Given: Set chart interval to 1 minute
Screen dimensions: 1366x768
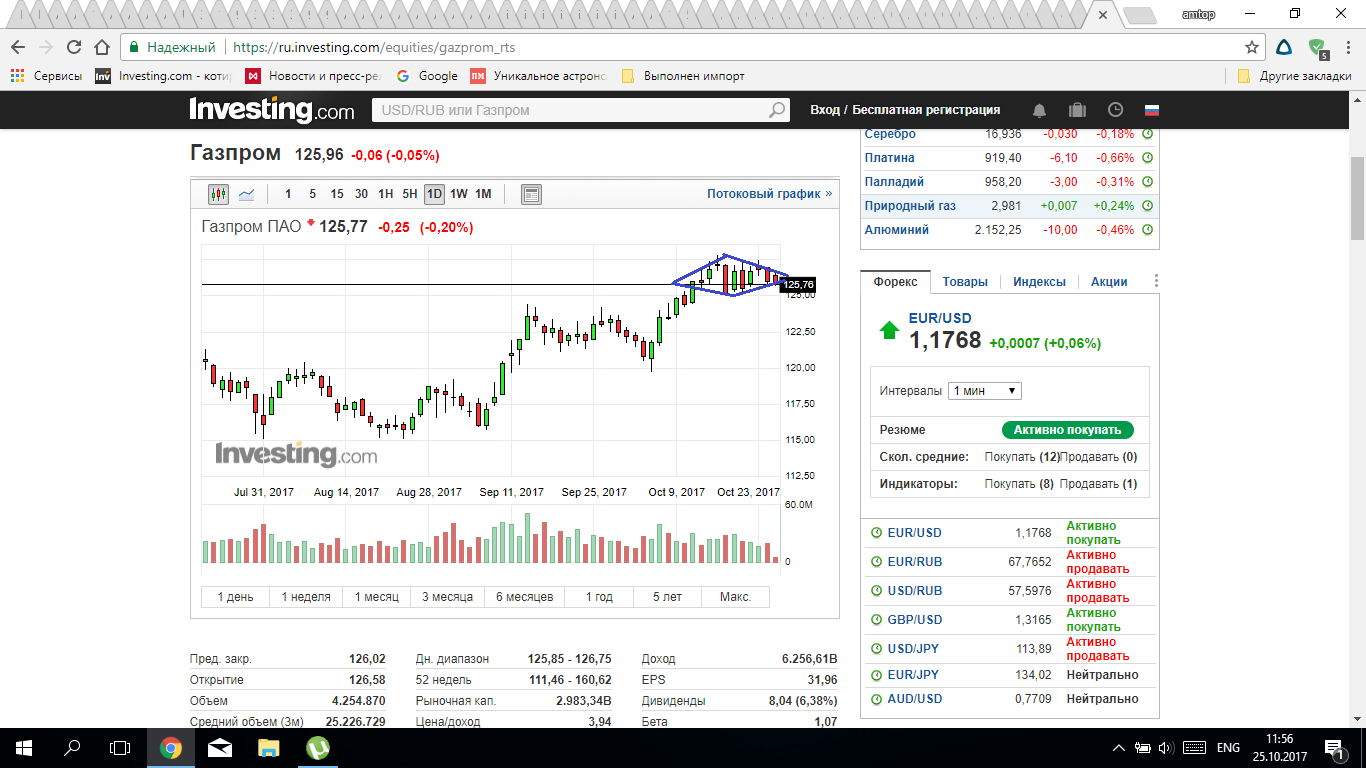Looking at the screenshot, I should [288, 194].
